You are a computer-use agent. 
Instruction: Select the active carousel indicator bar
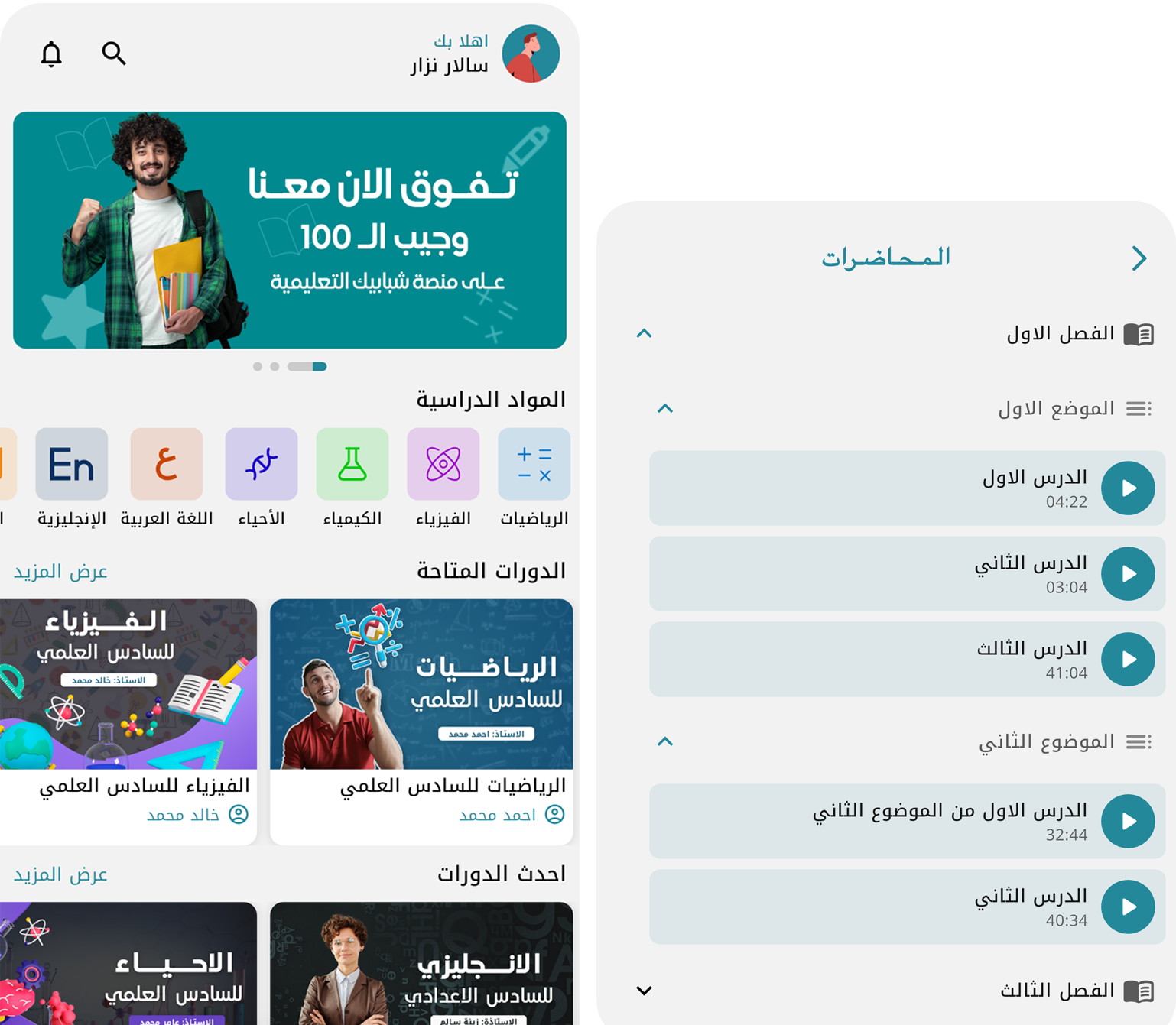tap(307, 366)
